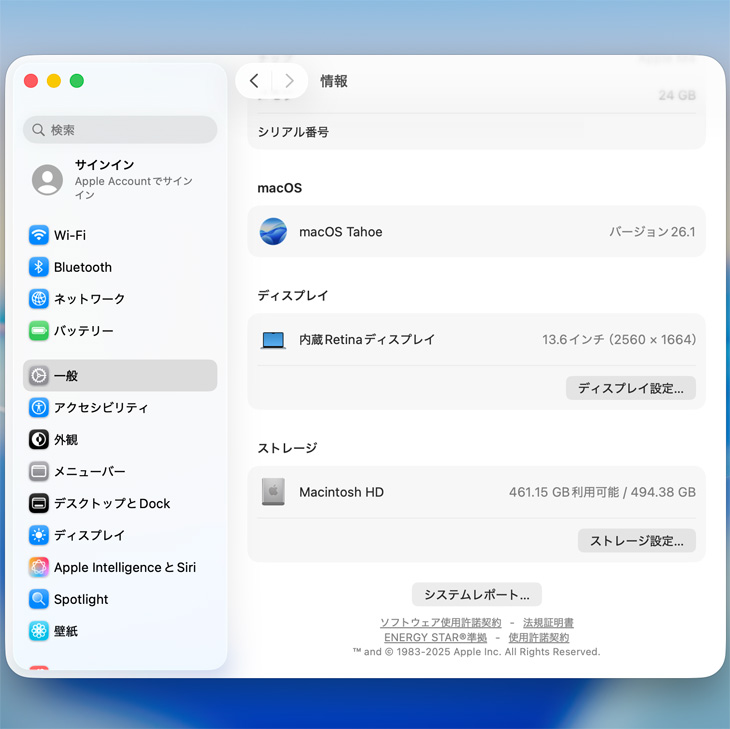Viewport: 730px width, 729px height.
Task: Click the back navigation chevron
Action: click(254, 81)
